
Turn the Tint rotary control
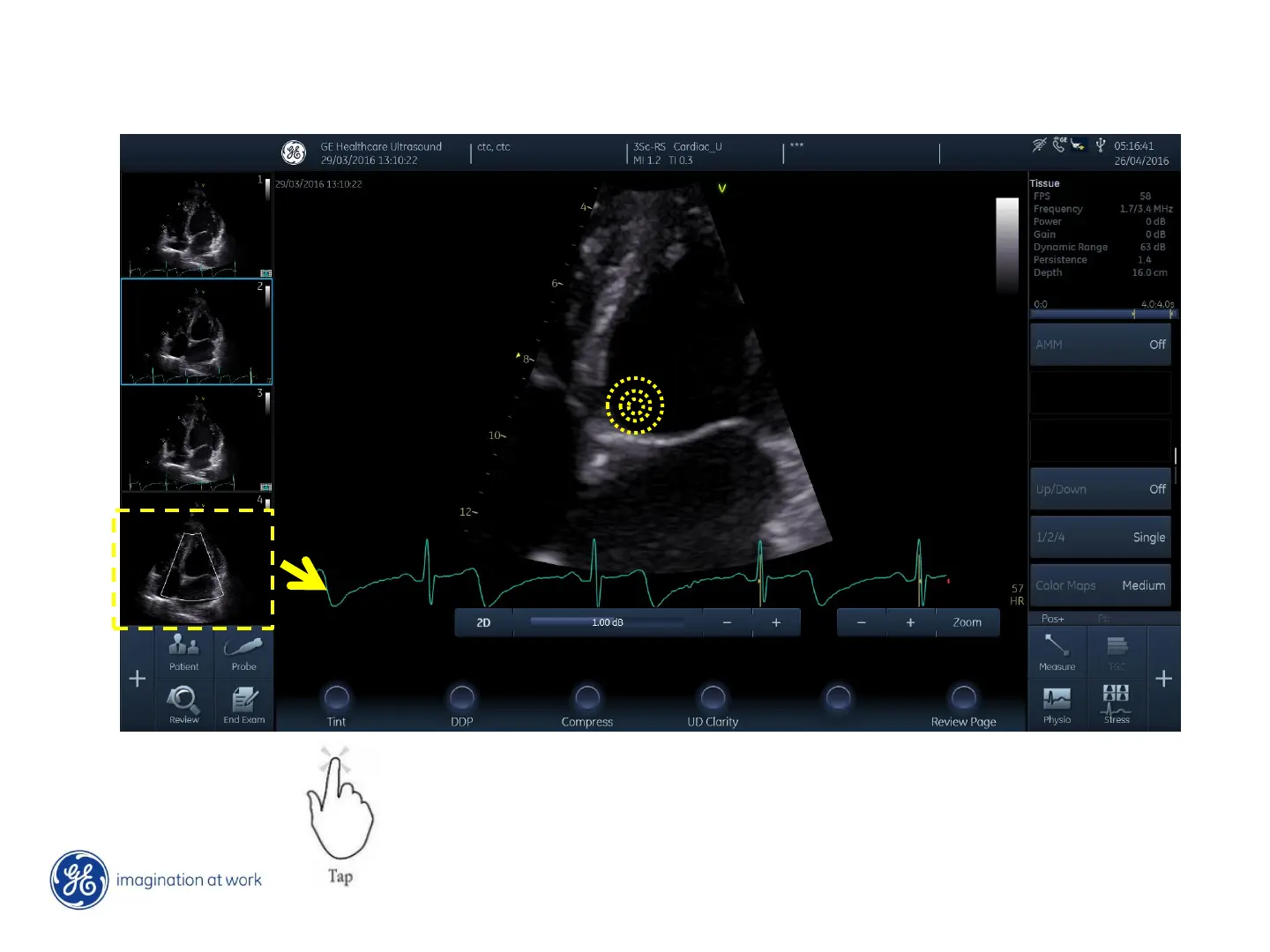[x=336, y=698]
